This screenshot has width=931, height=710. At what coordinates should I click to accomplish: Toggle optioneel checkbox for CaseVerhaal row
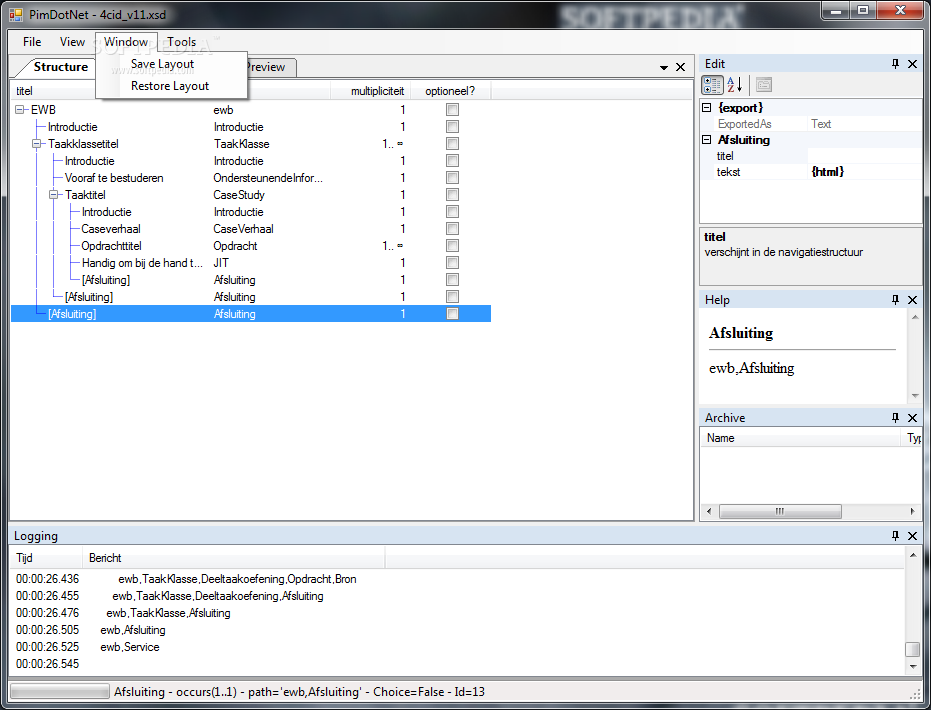tap(452, 229)
